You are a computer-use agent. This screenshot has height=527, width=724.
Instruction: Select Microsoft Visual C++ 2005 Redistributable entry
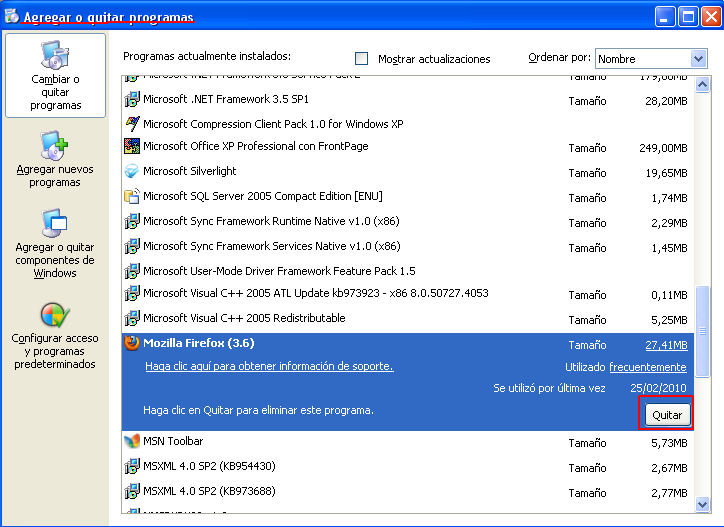coord(244,319)
